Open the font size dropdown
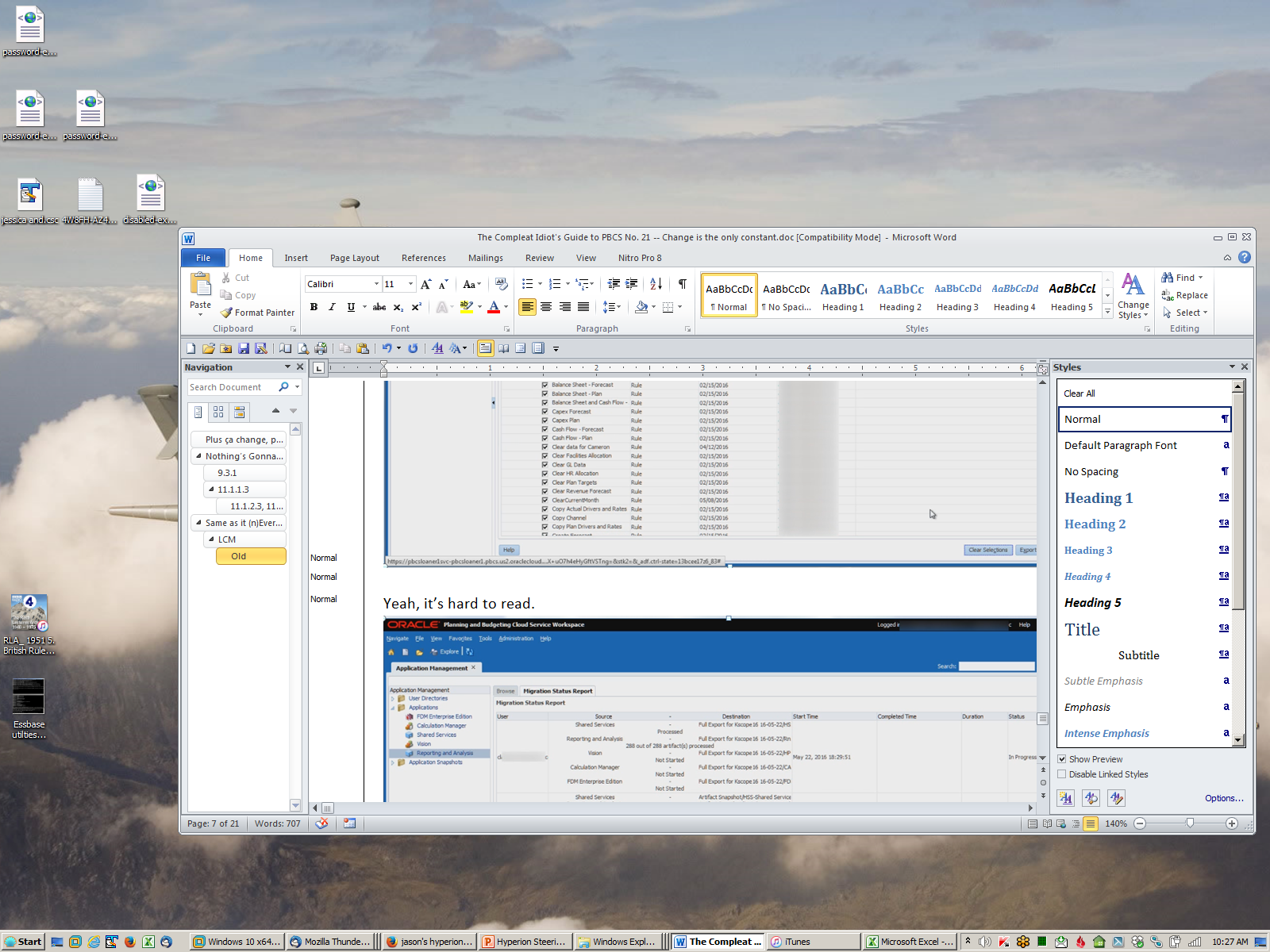This screenshot has height=952, width=1270. pyautogui.click(x=410, y=284)
